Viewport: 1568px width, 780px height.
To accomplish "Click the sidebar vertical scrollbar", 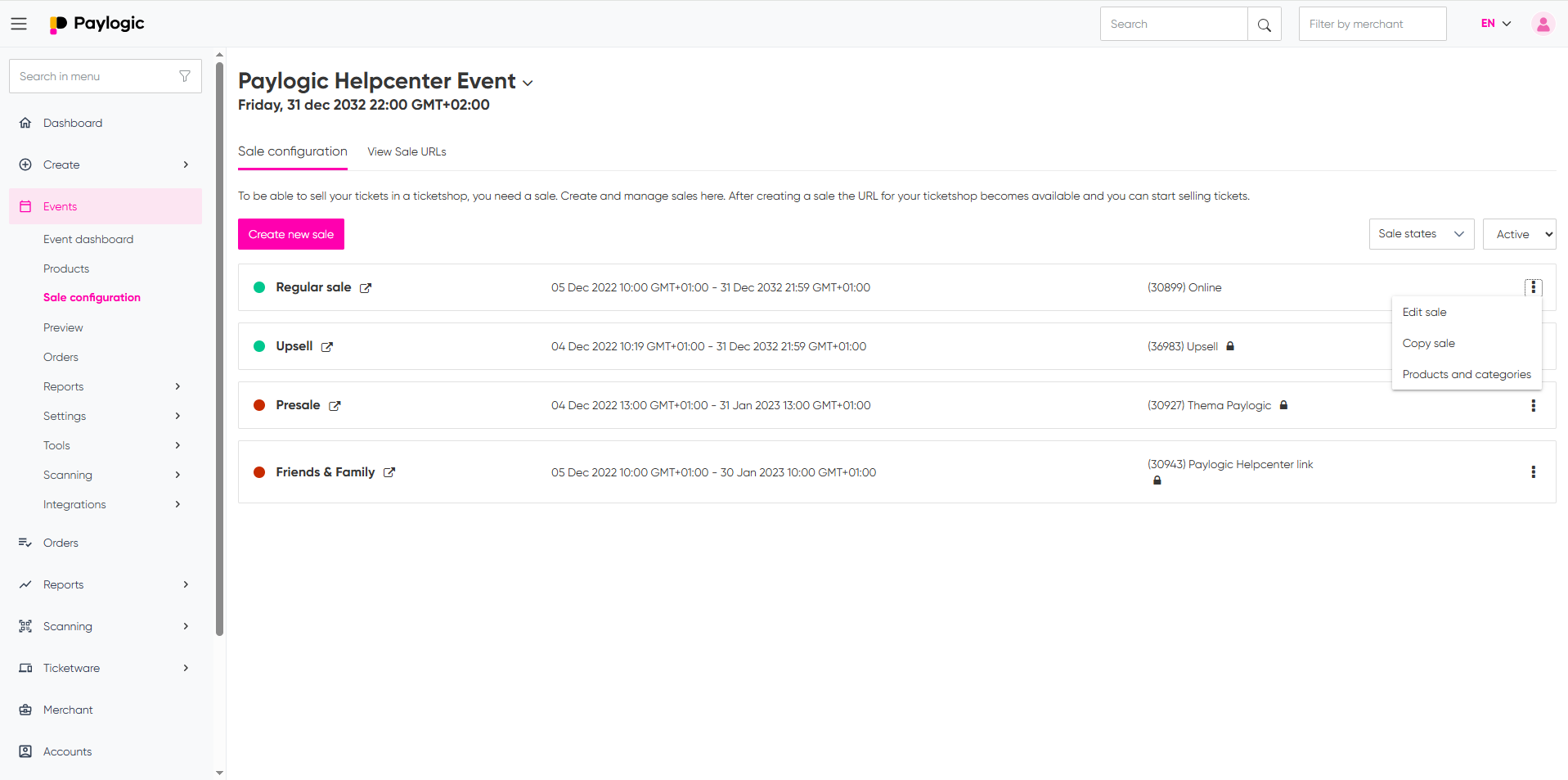I will tap(219, 348).
